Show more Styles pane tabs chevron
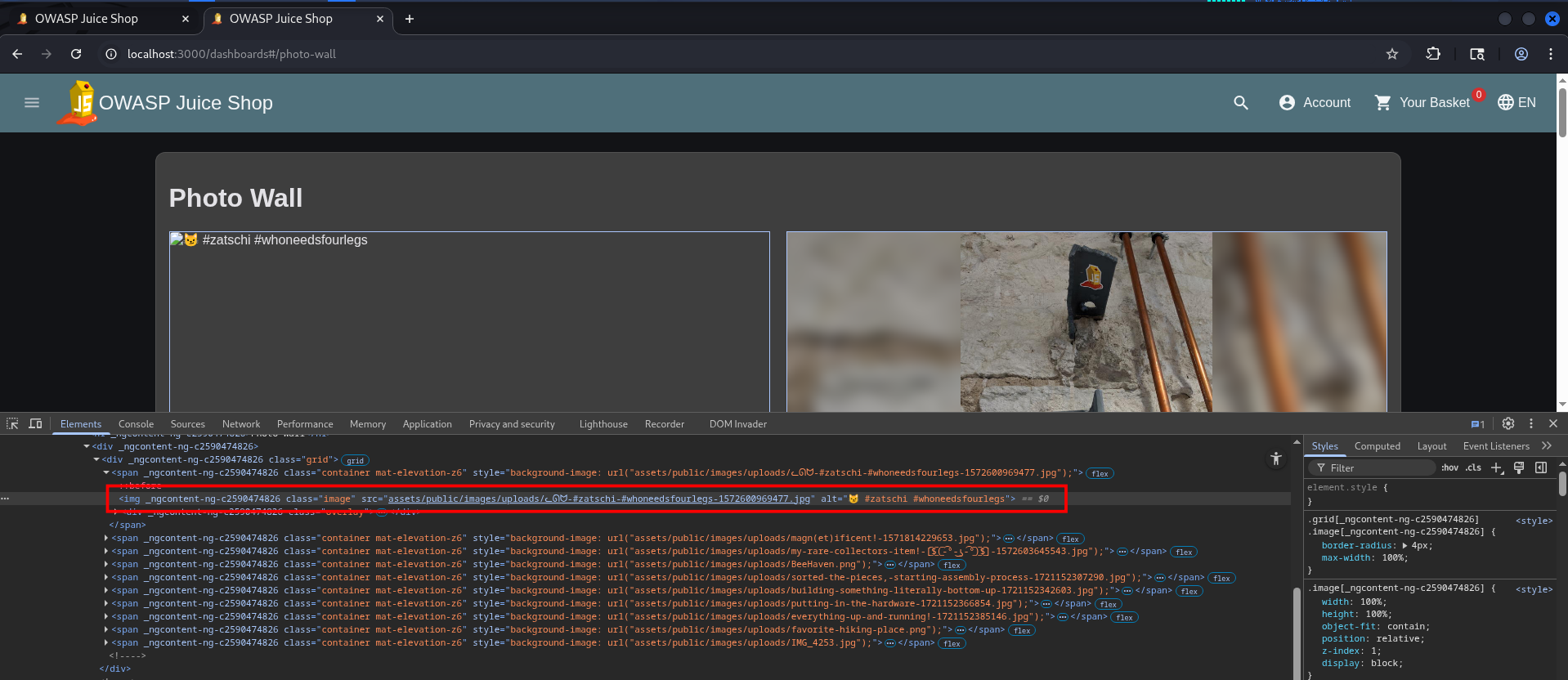1568x680 pixels. [x=1547, y=445]
